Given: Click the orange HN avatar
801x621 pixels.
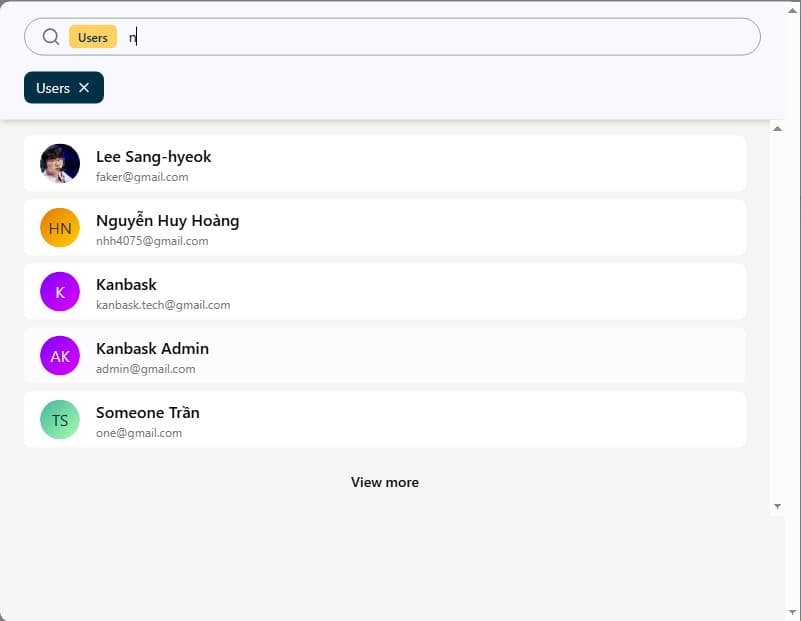Looking at the screenshot, I should (60, 228).
